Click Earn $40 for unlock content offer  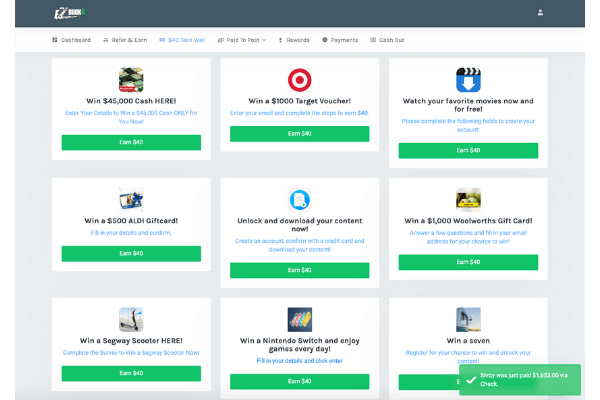click(300, 270)
